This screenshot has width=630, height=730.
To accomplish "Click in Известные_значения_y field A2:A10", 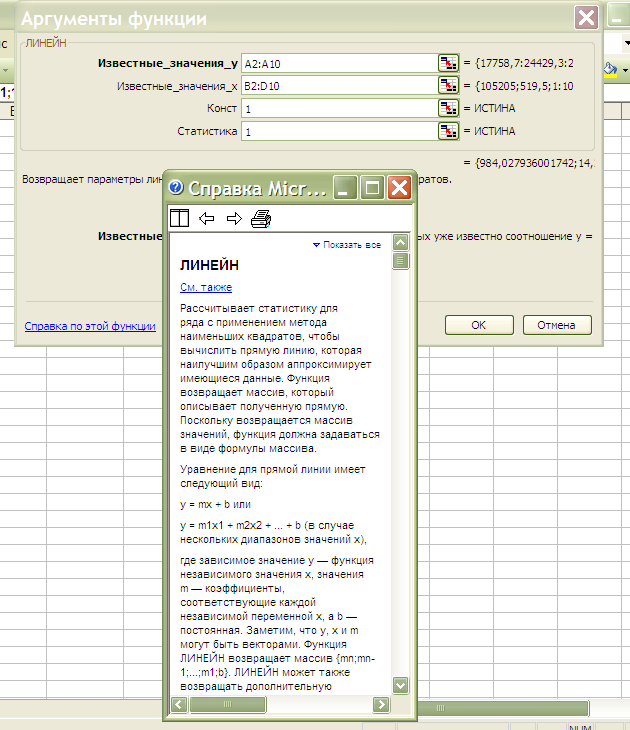I will pyautogui.click(x=339, y=64).
